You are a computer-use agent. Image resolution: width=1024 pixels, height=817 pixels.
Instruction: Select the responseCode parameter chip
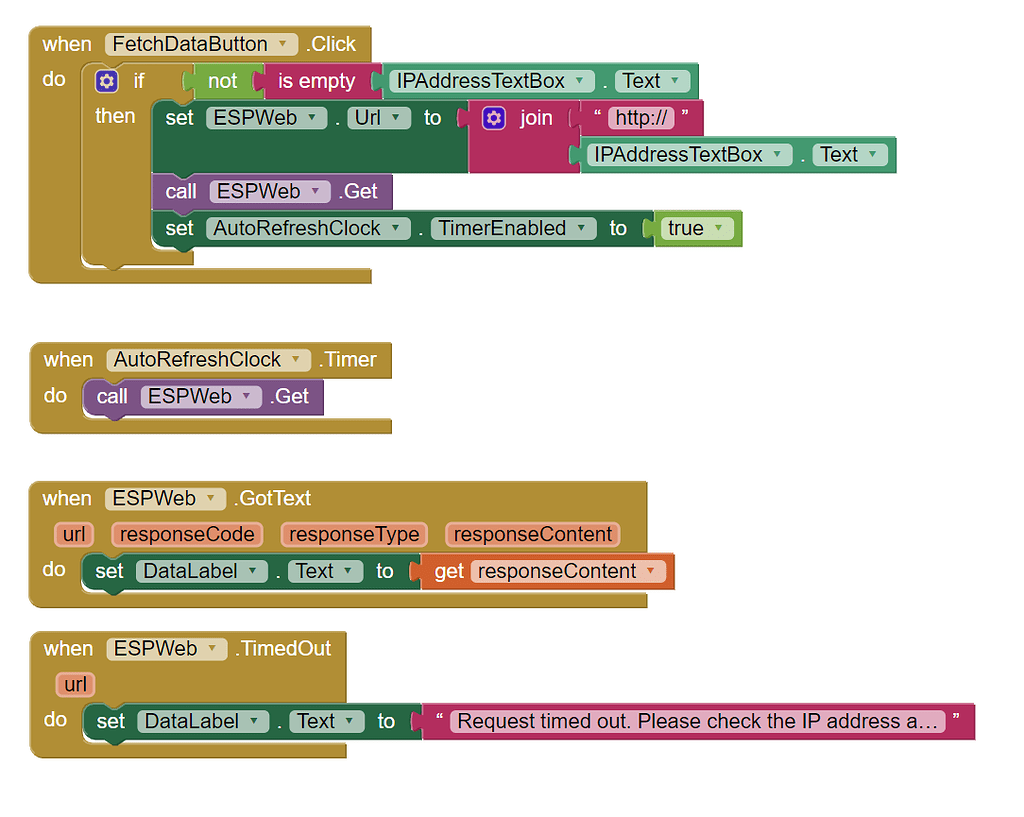187,534
